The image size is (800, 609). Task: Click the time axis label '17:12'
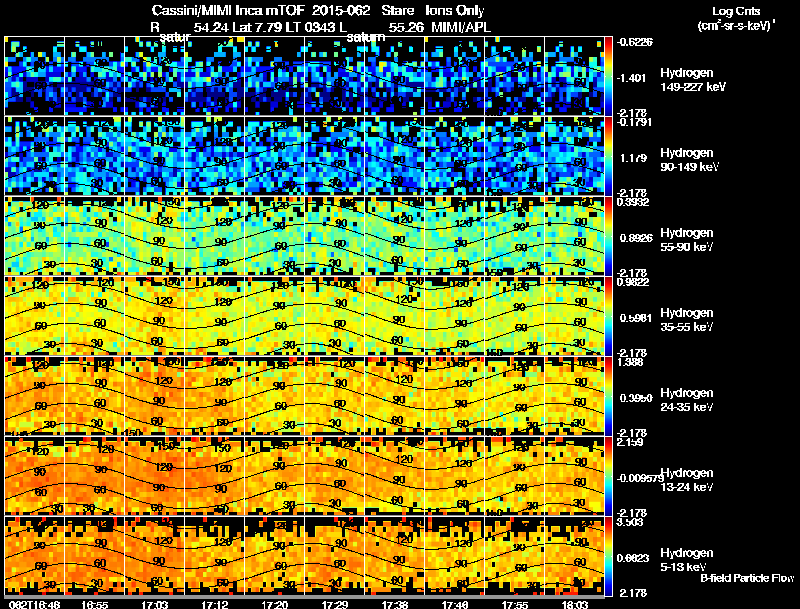coord(214,604)
